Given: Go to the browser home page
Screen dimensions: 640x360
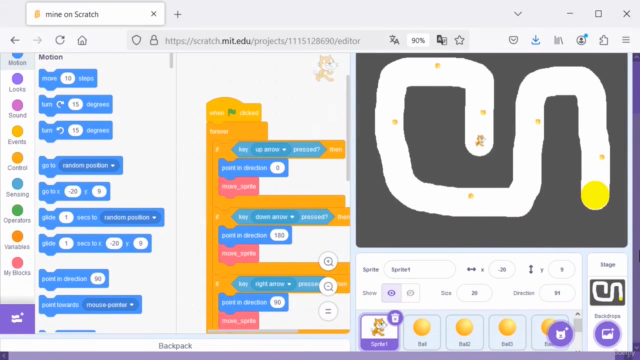Looking at the screenshot, I should pos(82,40).
